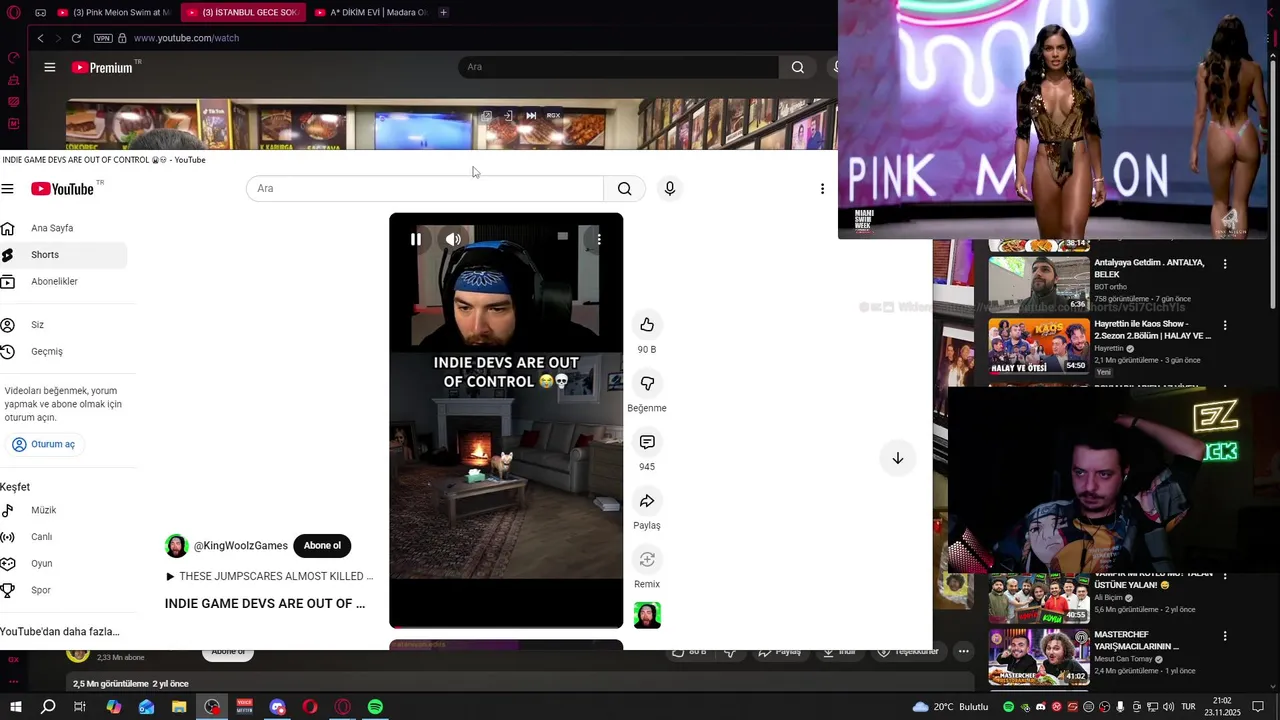The image size is (1280, 720).
Task: Open Spotify from taskbar
Action: [375, 707]
